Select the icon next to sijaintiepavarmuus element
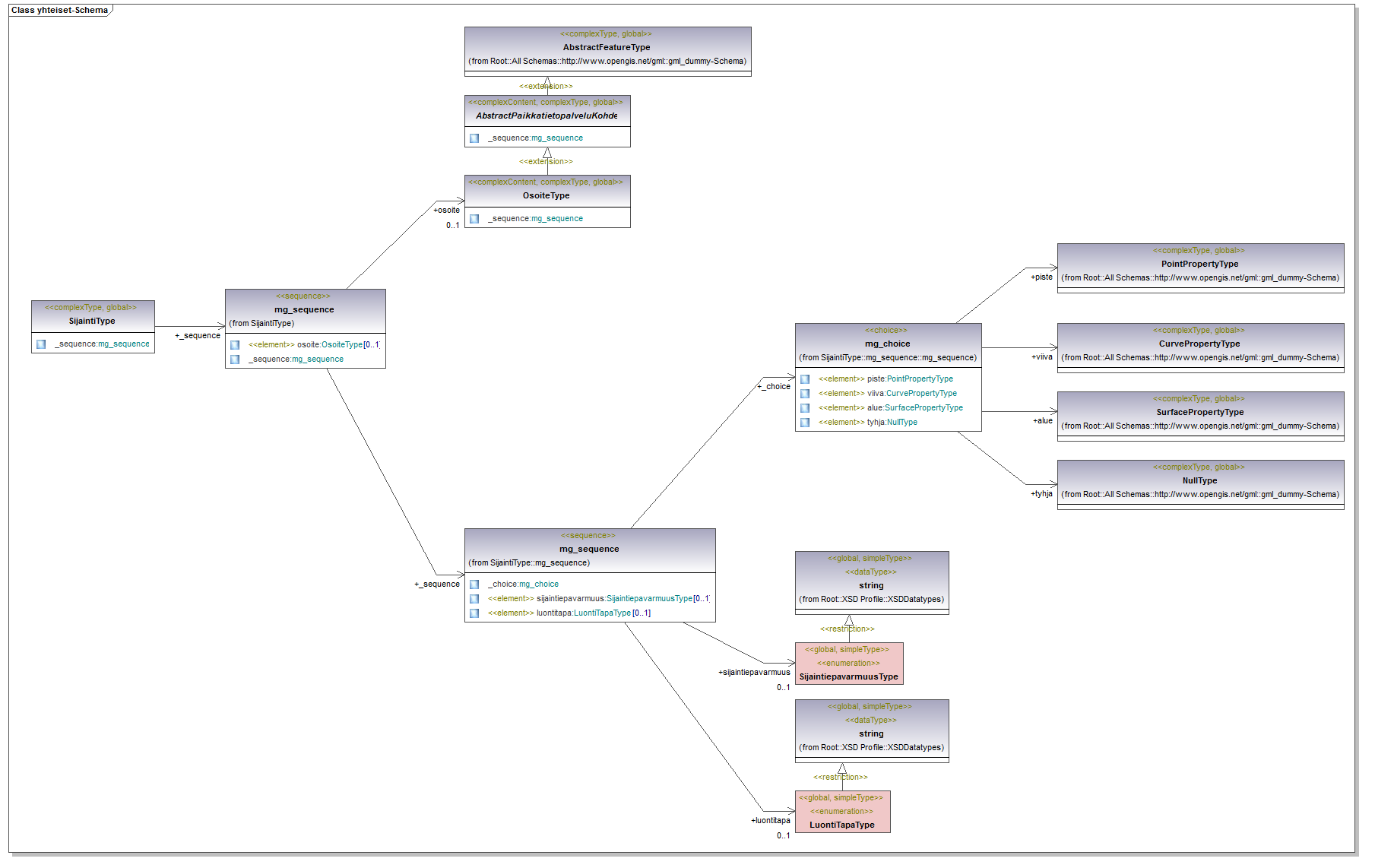The height and width of the screenshot is (868, 1375). tap(474, 599)
